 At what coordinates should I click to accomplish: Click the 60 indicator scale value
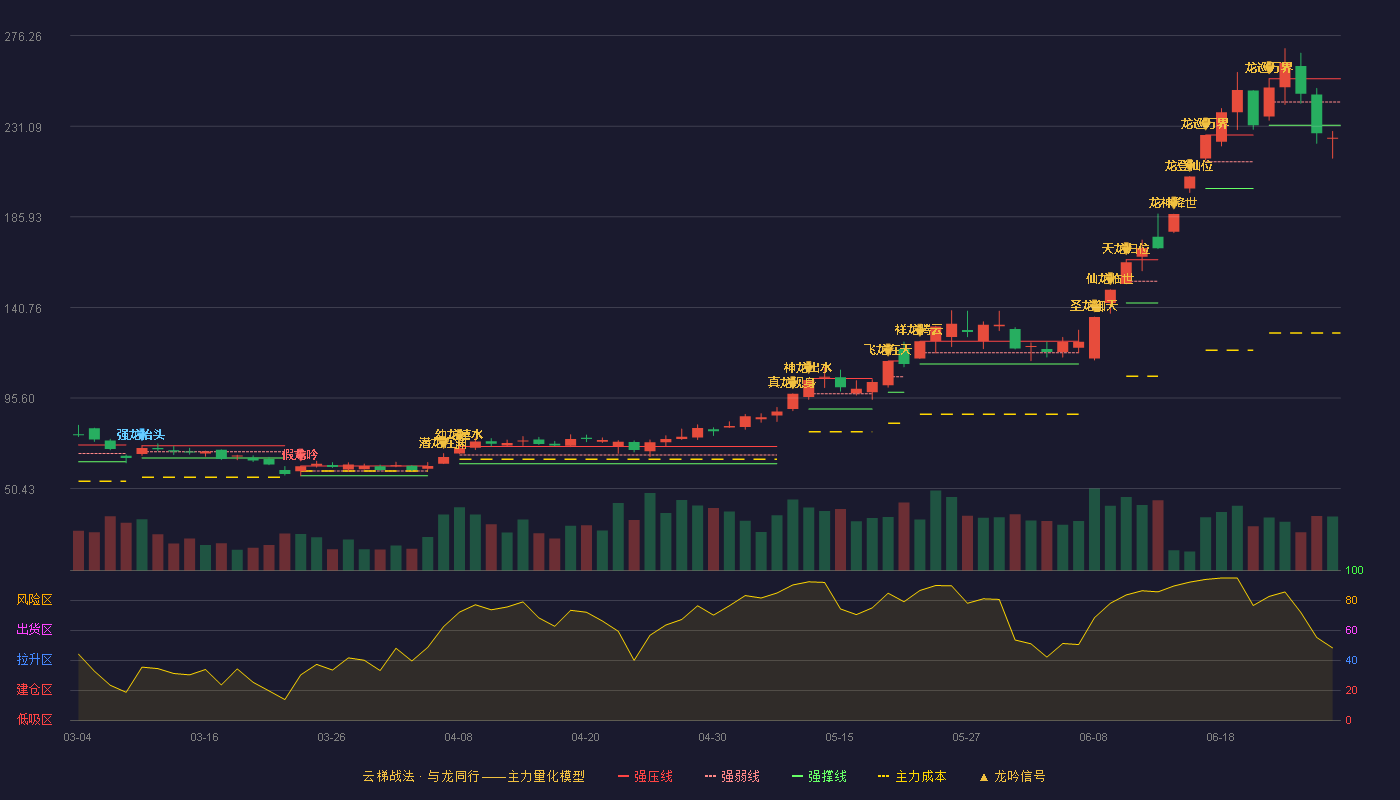(x=1351, y=630)
